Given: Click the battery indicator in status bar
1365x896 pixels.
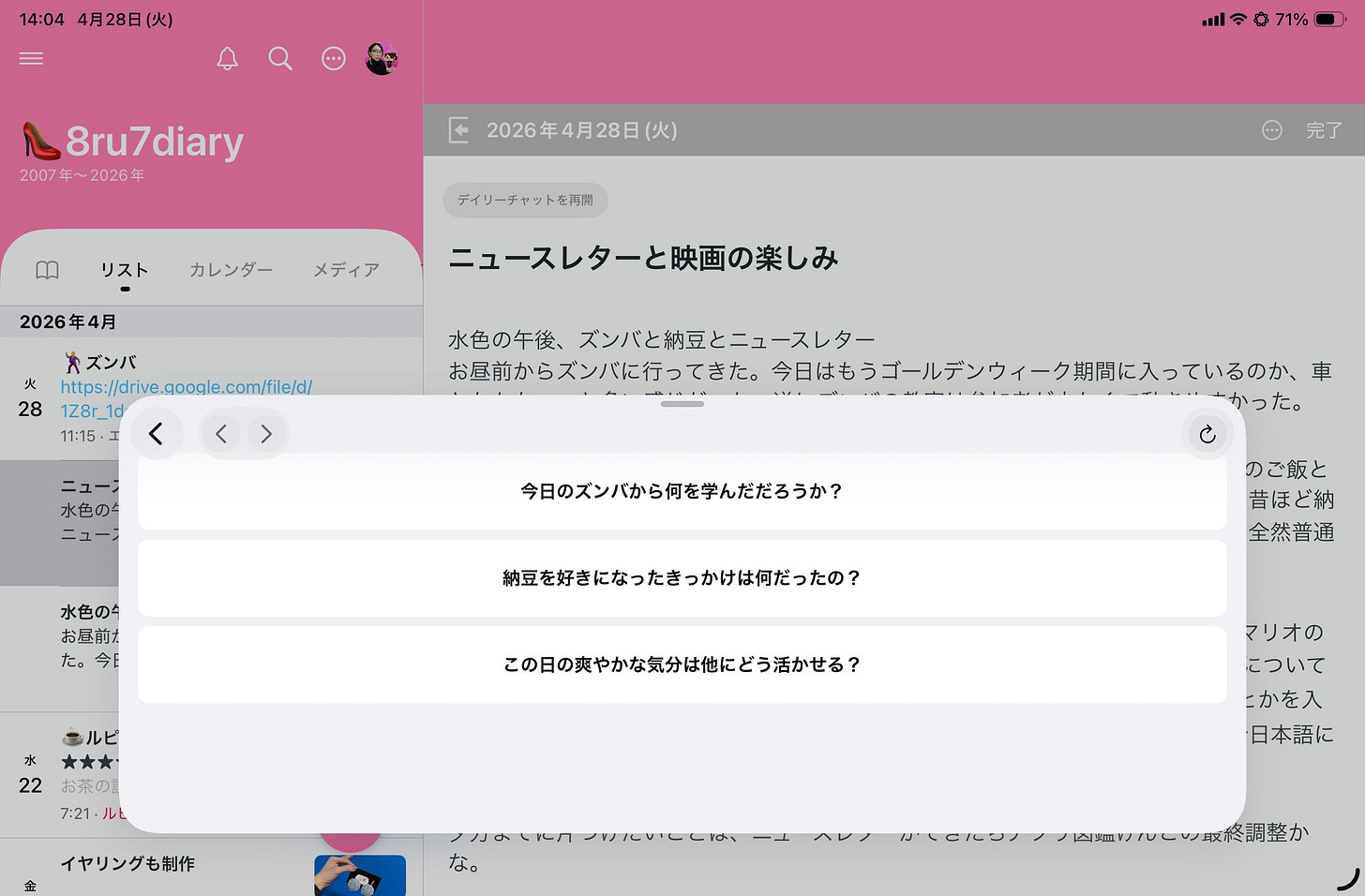Looking at the screenshot, I should [1329, 19].
